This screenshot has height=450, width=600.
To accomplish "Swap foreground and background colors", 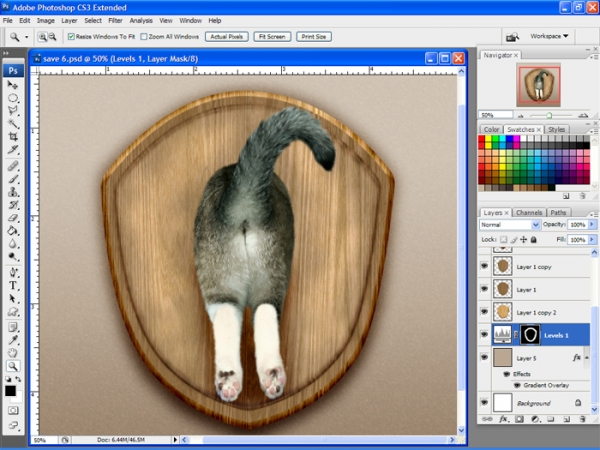I will click(x=18, y=379).
